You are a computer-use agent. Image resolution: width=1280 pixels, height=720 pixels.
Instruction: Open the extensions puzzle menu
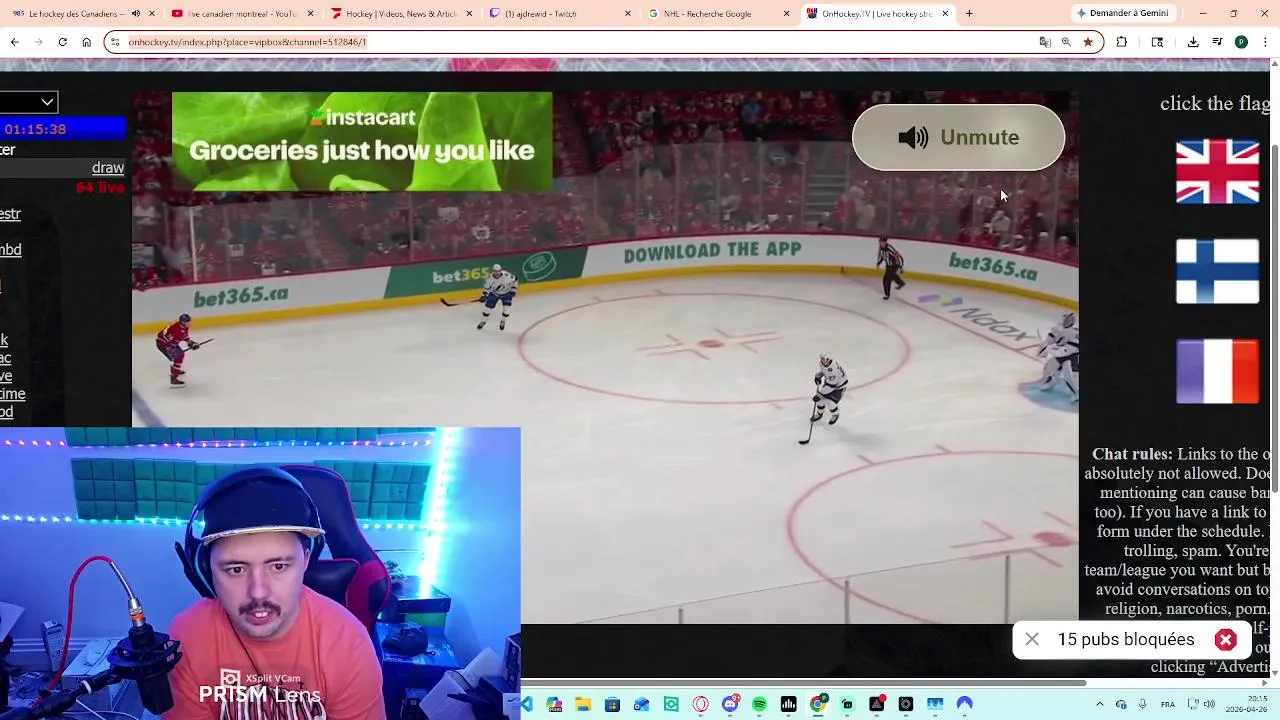coord(1121,42)
